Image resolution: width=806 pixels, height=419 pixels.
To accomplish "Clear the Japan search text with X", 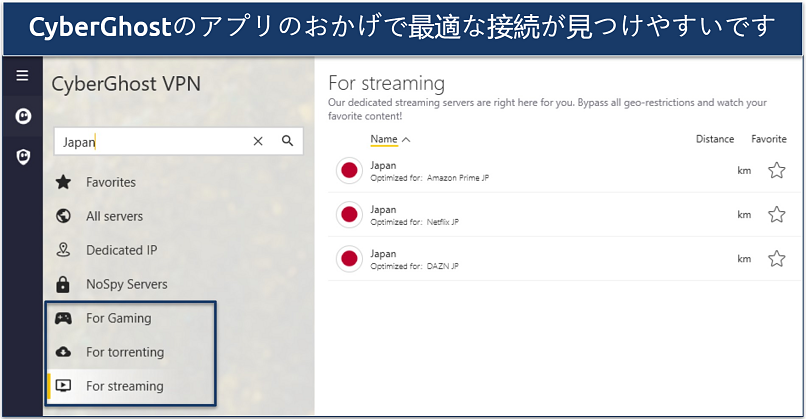I will pyautogui.click(x=258, y=142).
